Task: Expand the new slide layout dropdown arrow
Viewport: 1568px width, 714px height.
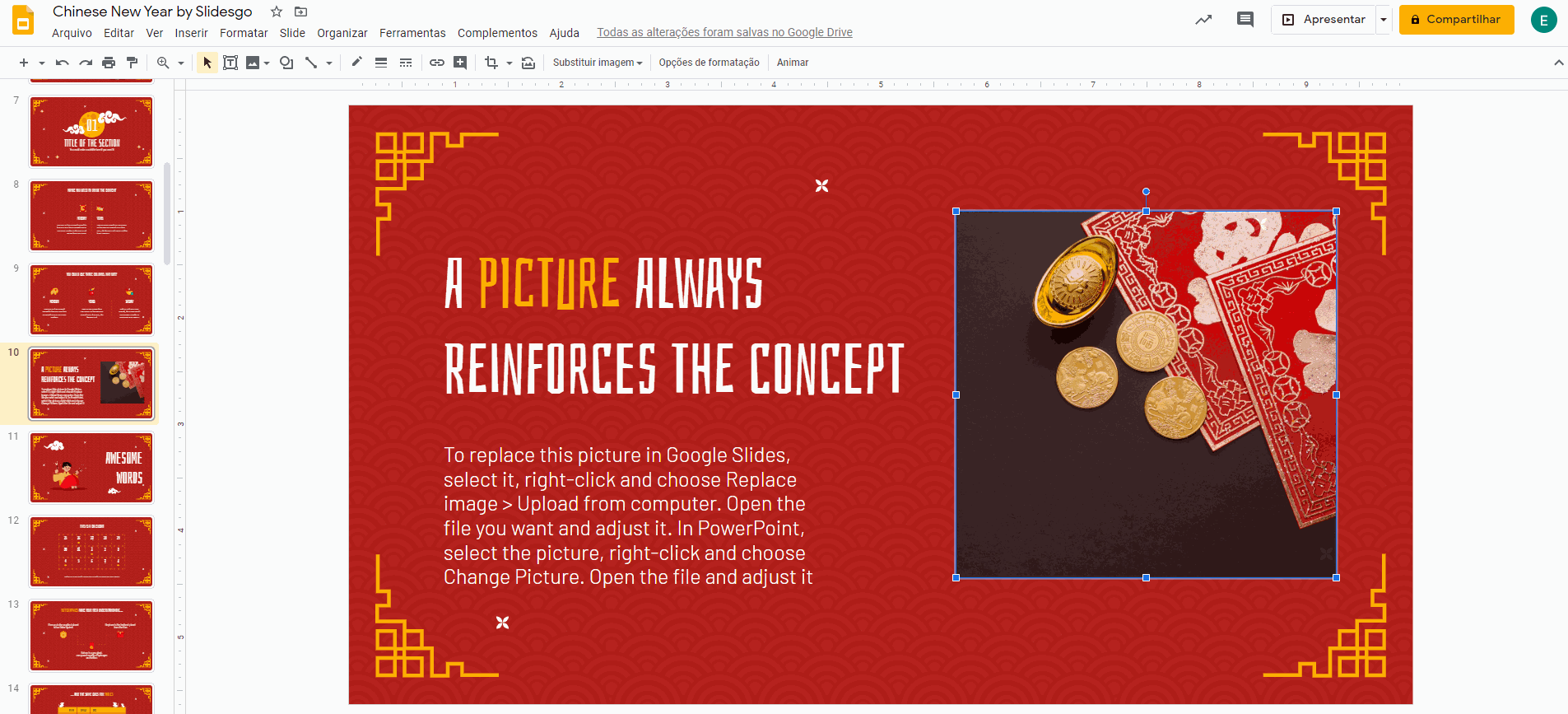Action: tap(41, 63)
